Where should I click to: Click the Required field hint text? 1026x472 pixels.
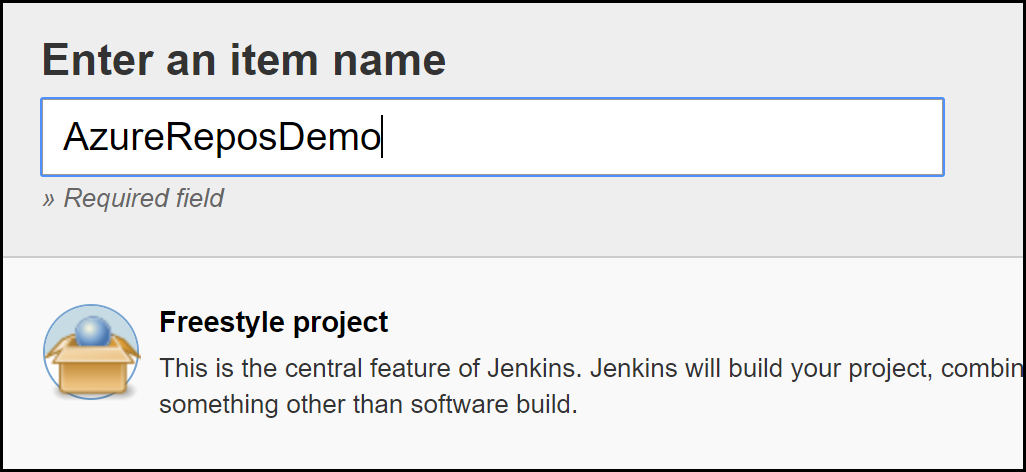[x=143, y=198]
